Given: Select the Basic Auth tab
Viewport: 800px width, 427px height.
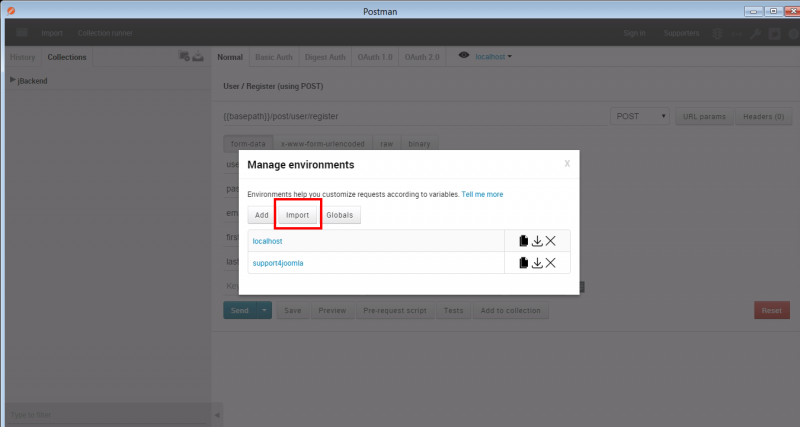Looking at the screenshot, I should coord(274,57).
